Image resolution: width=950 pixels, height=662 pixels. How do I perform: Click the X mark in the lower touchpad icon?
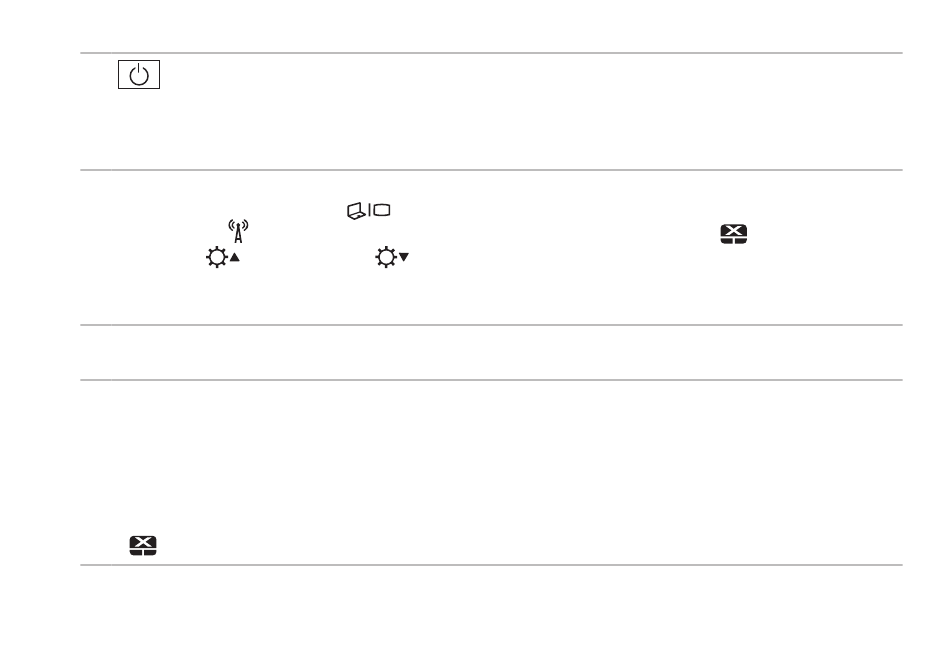coord(143,542)
